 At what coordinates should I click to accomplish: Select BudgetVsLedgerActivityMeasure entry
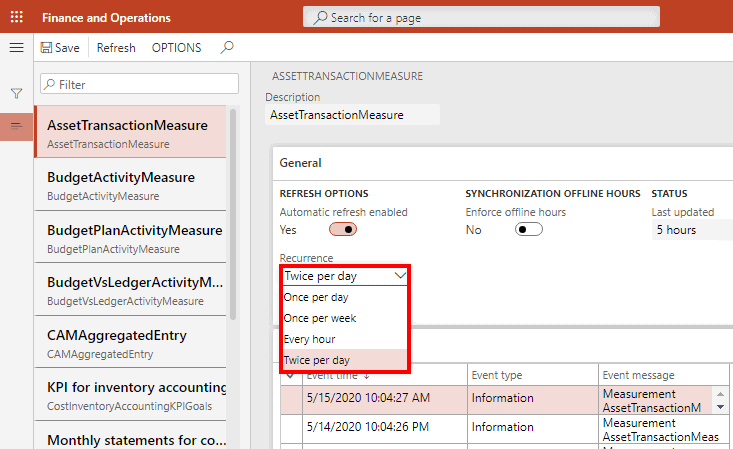click(x=130, y=290)
